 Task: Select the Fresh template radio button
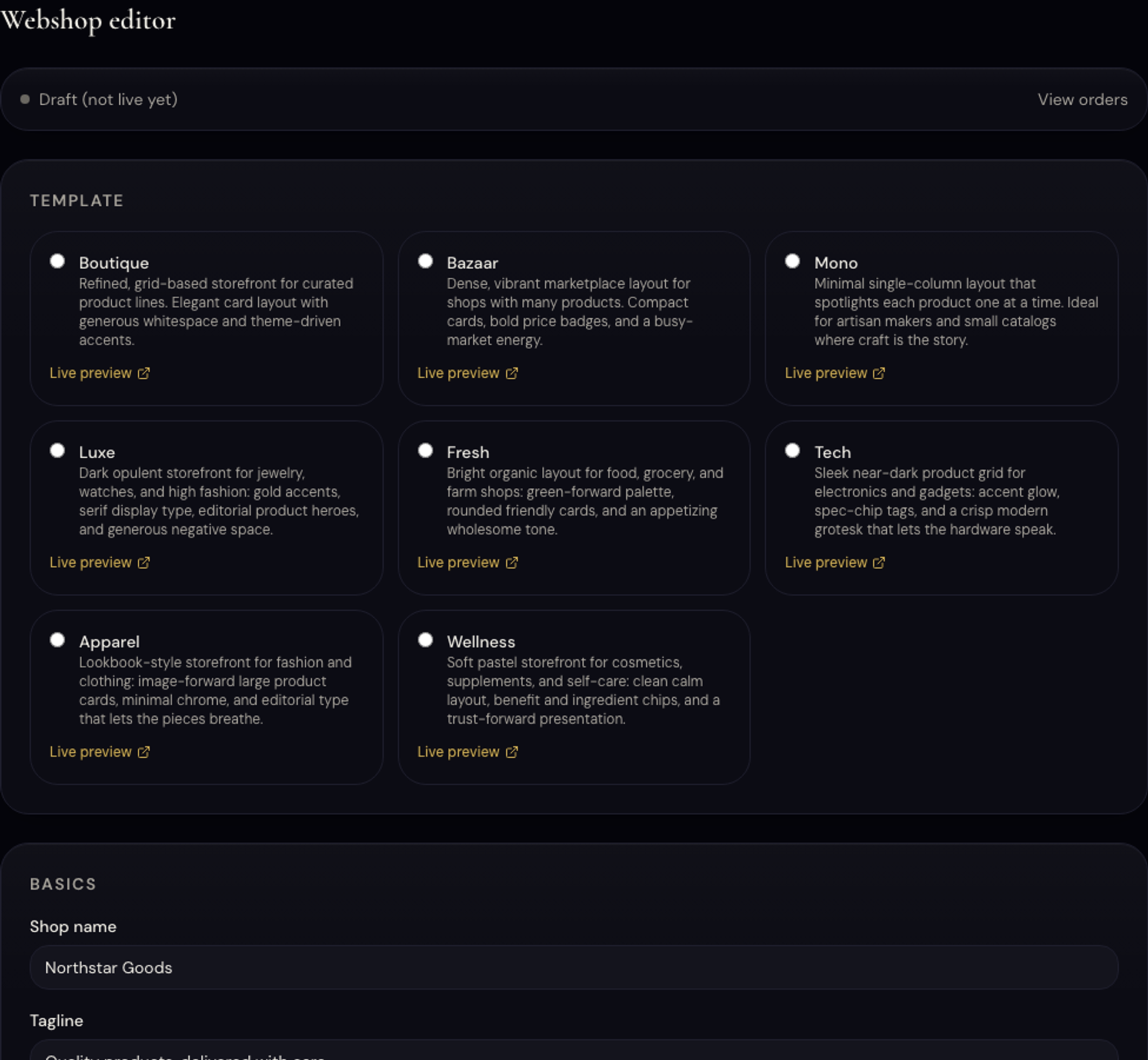(425, 451)
